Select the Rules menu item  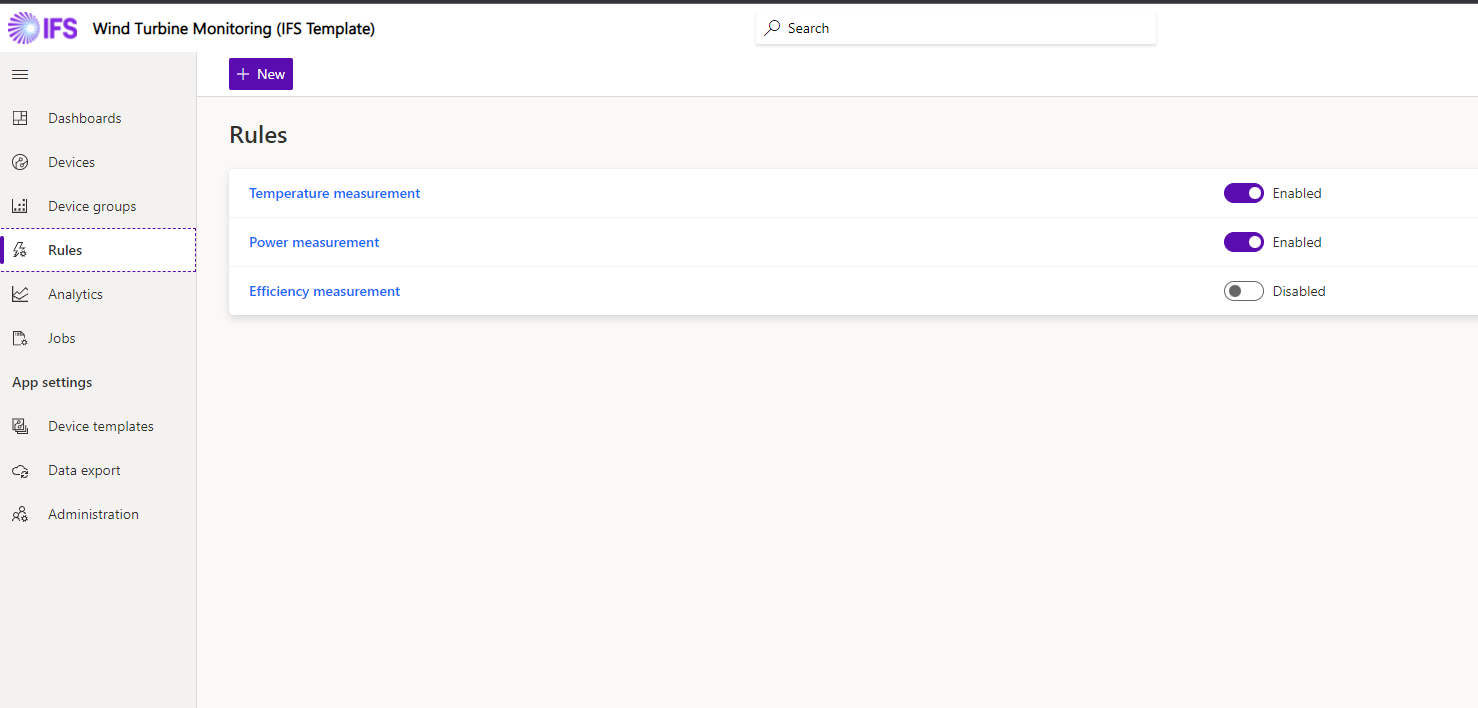point(65,250)
